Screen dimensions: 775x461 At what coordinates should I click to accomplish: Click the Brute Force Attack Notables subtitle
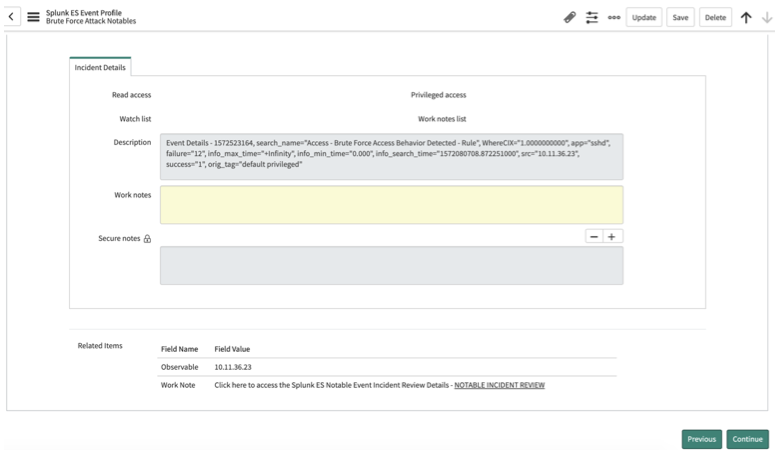(x=91, y=21)
